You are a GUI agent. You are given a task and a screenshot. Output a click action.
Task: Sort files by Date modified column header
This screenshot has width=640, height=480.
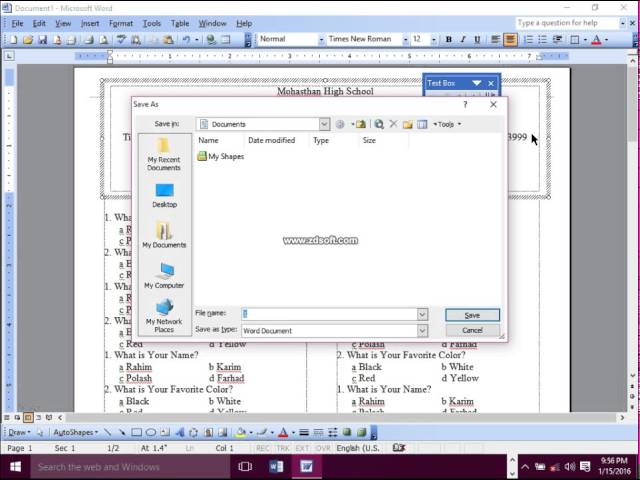(271, 140)
